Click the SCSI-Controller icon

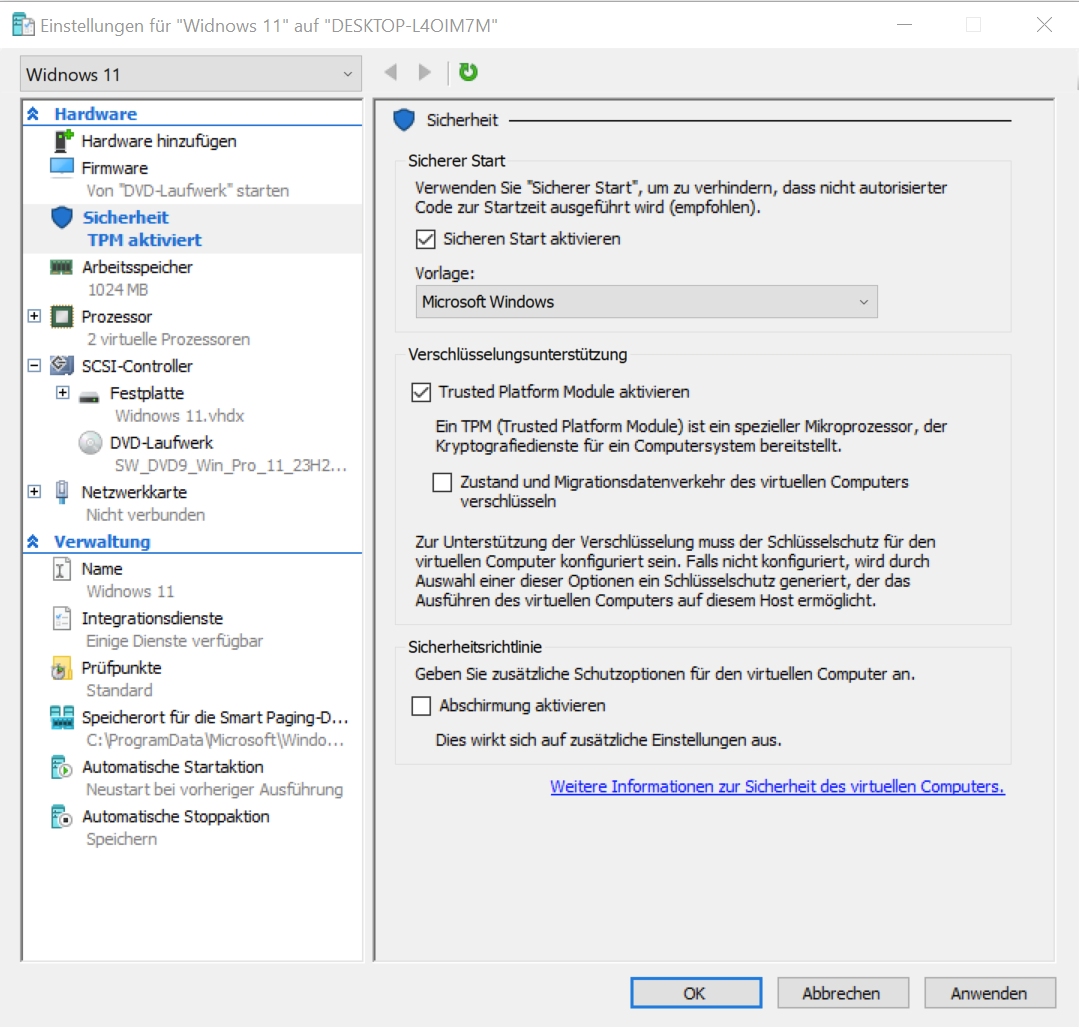click(x=62, y=366)
